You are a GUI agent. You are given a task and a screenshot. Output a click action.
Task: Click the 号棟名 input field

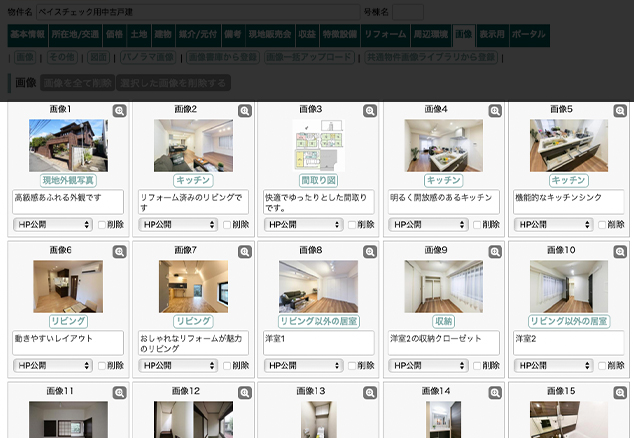pos(408,12)
